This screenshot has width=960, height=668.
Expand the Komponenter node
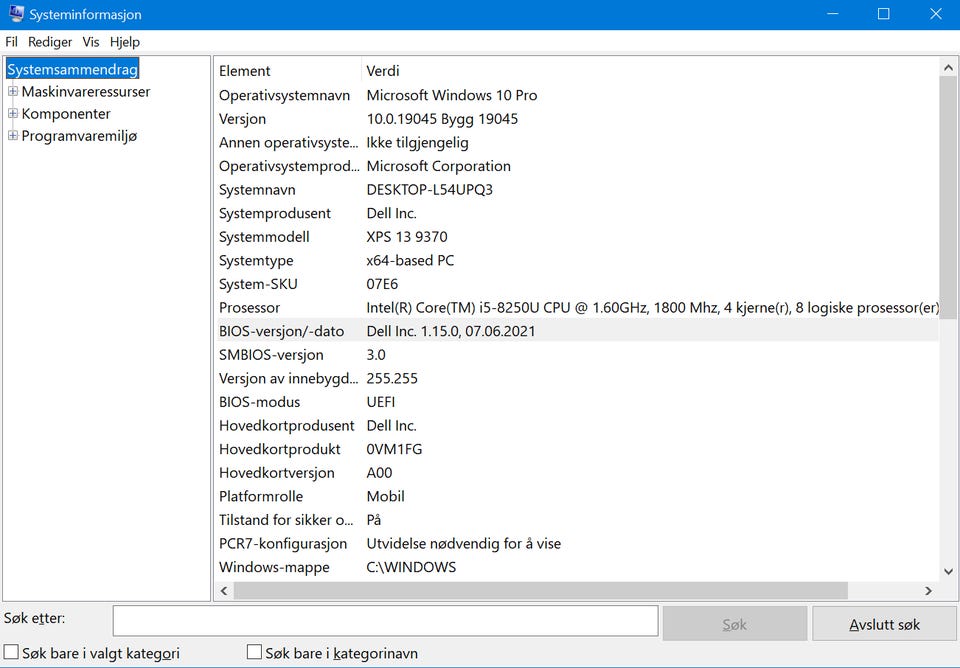(12, 113)
